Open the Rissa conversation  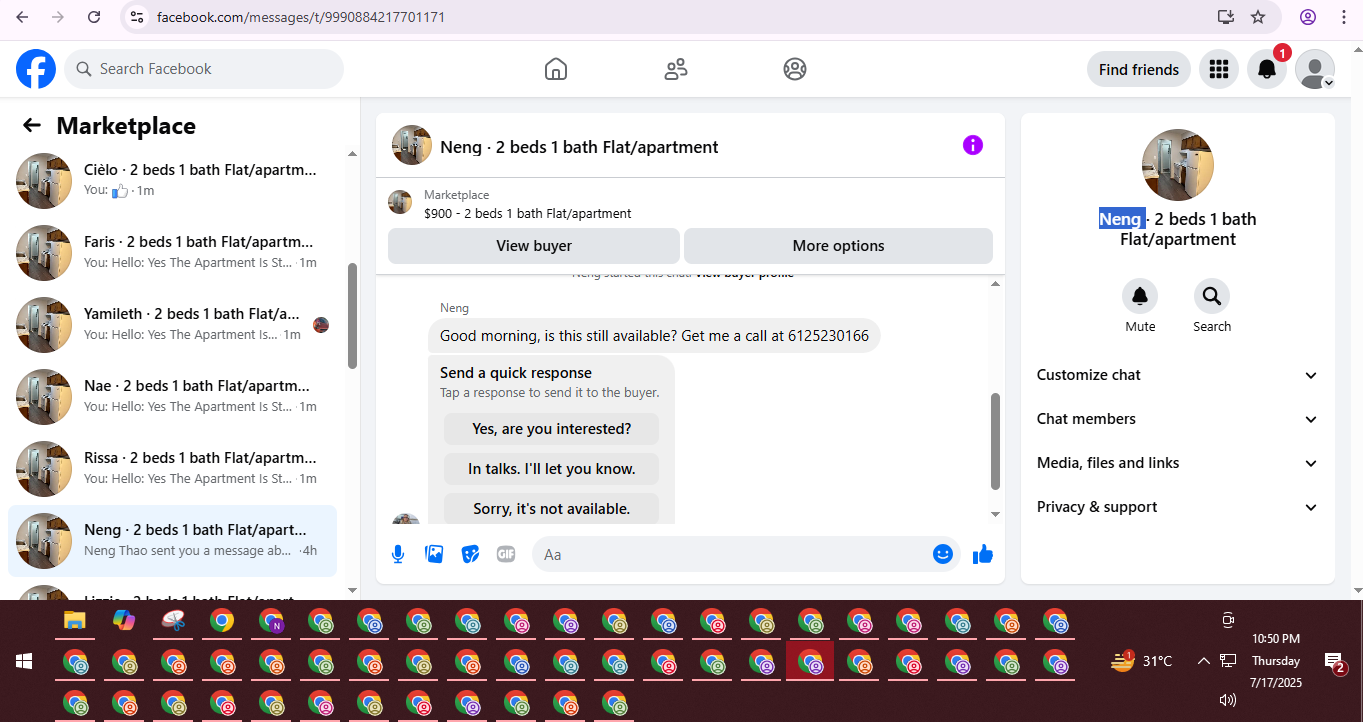coord(172,469)
